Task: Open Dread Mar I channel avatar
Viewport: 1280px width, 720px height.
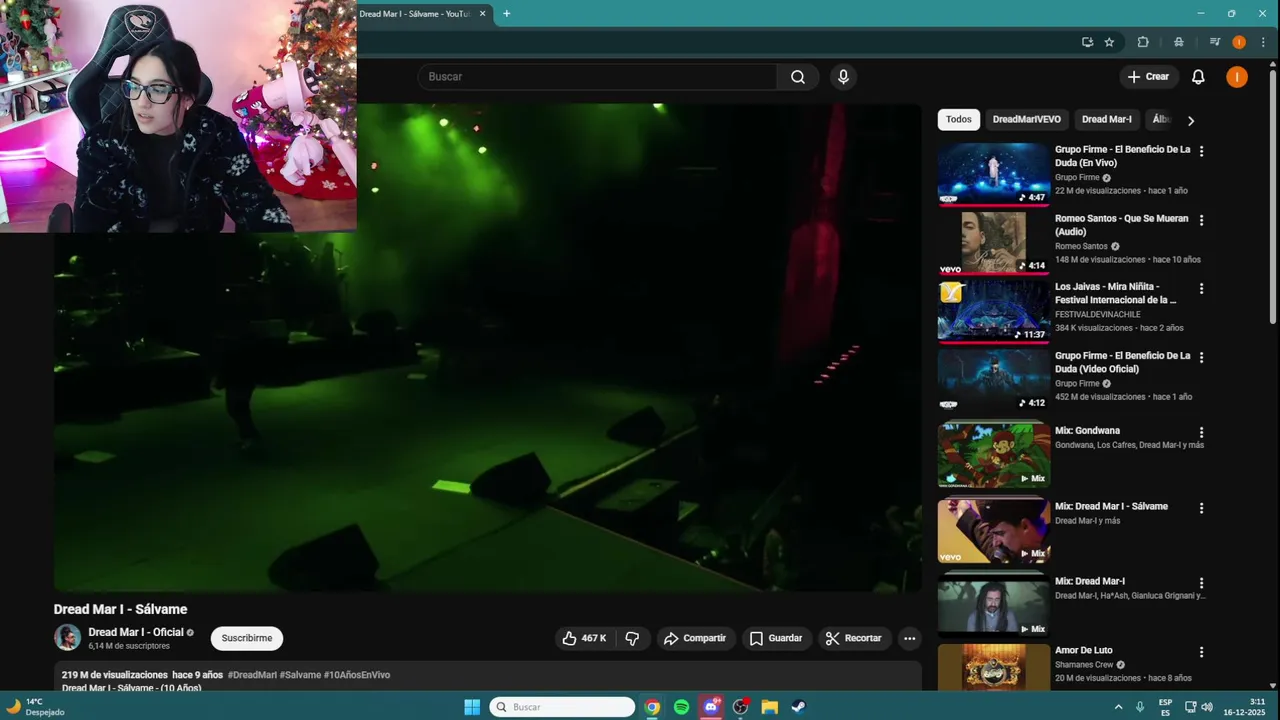Action: [67, 638]
